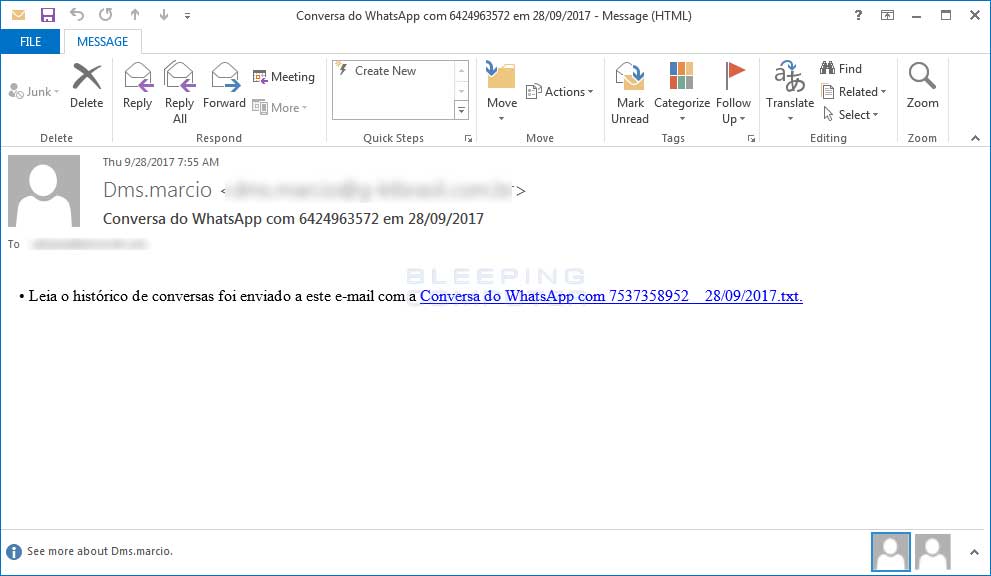
Task: Click the Meeting reply button
Action: pyautogui.click(x=283, y=77)
